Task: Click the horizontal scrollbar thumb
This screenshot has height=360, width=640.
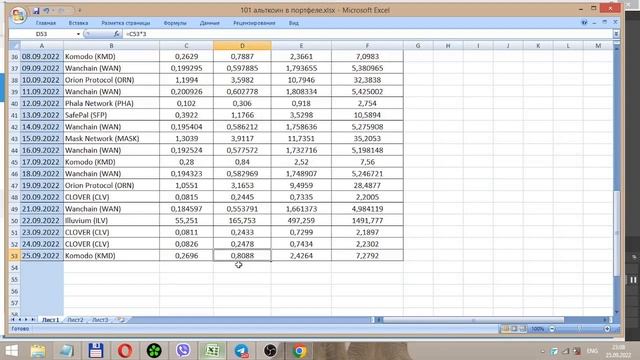Action: pyautogui.click(x=473, y=320)
